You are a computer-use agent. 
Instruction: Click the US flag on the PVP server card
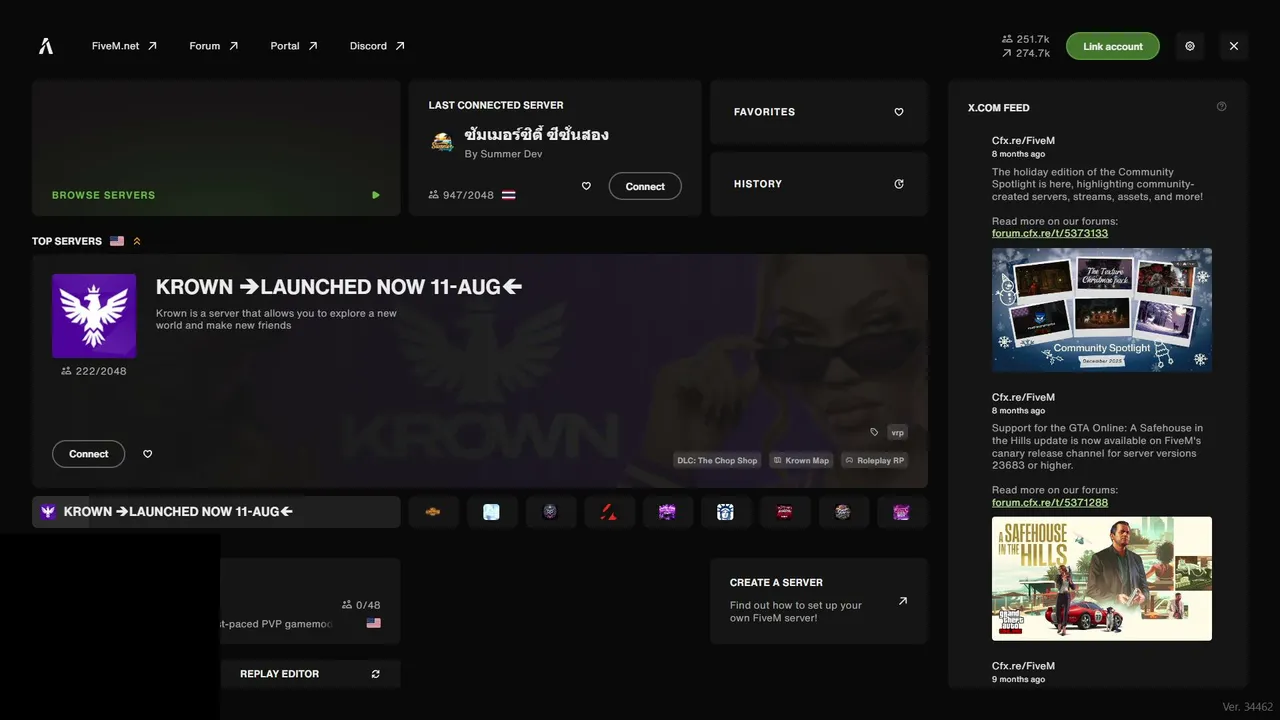coord(374,623)
